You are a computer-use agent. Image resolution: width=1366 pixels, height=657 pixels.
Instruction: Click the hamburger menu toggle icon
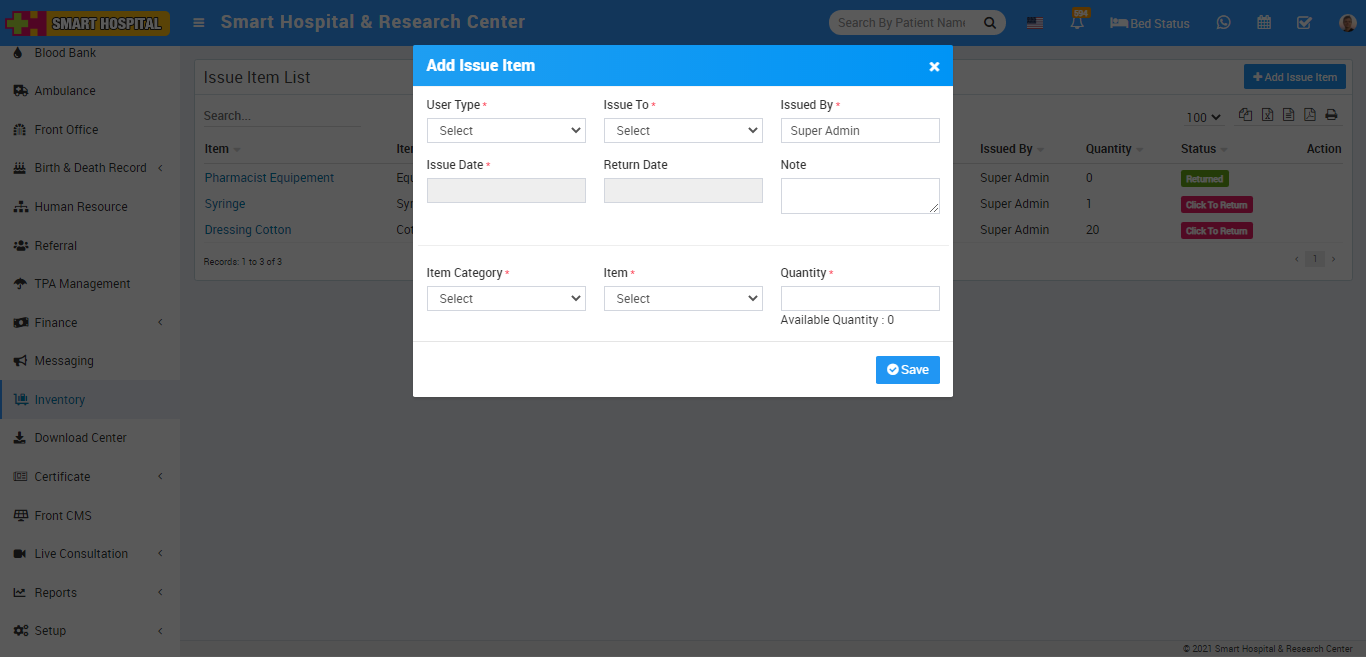coord(199,22)
